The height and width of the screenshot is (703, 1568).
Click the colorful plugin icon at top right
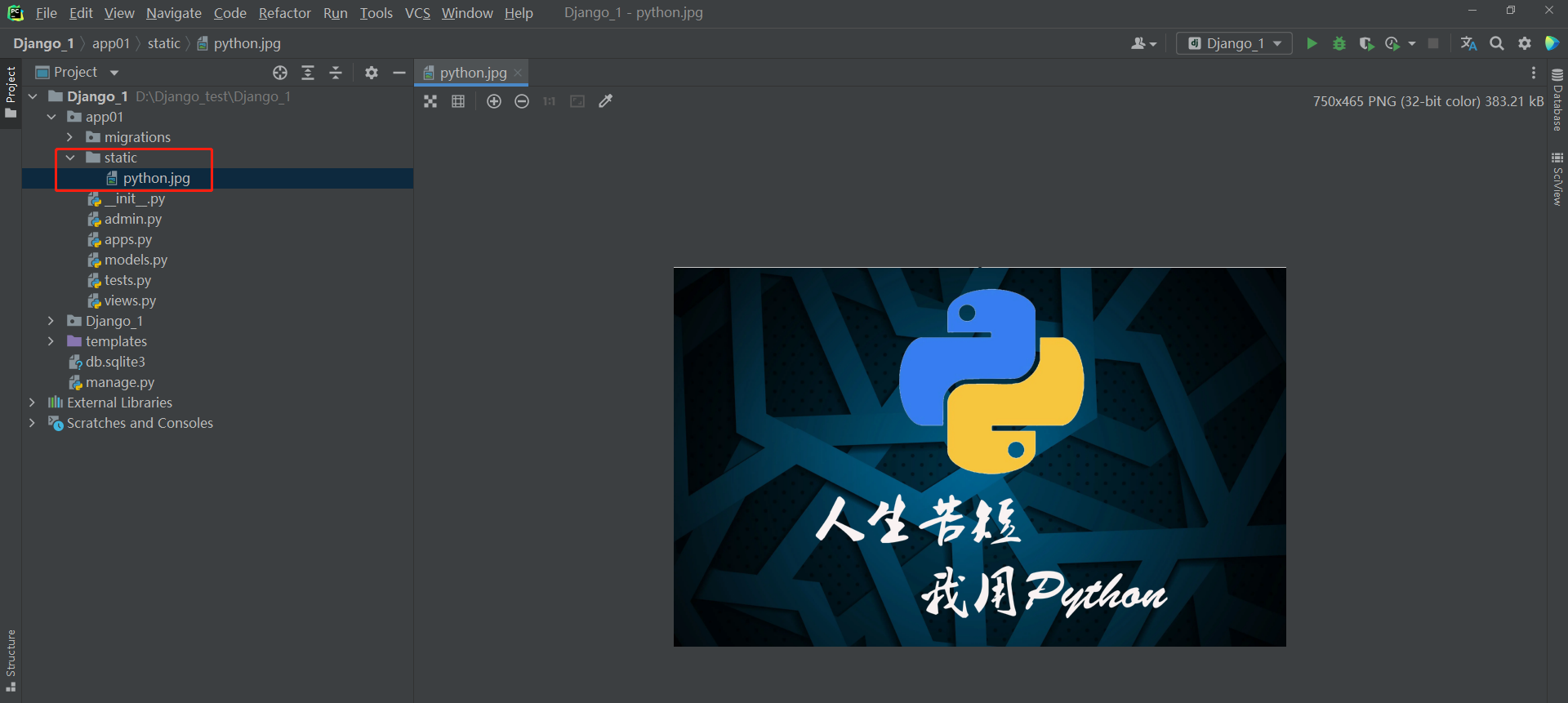[x=1552, y=43]
